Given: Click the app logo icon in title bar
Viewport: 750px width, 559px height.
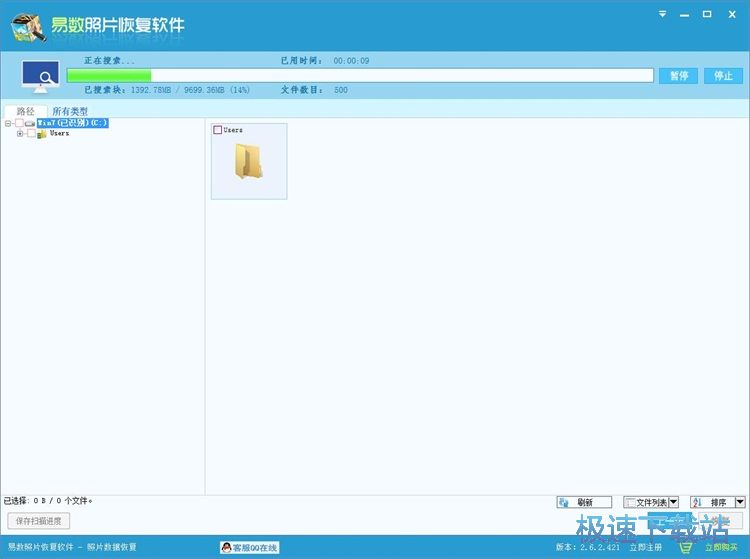Looking at the screenshot, I should click(28, 26).
